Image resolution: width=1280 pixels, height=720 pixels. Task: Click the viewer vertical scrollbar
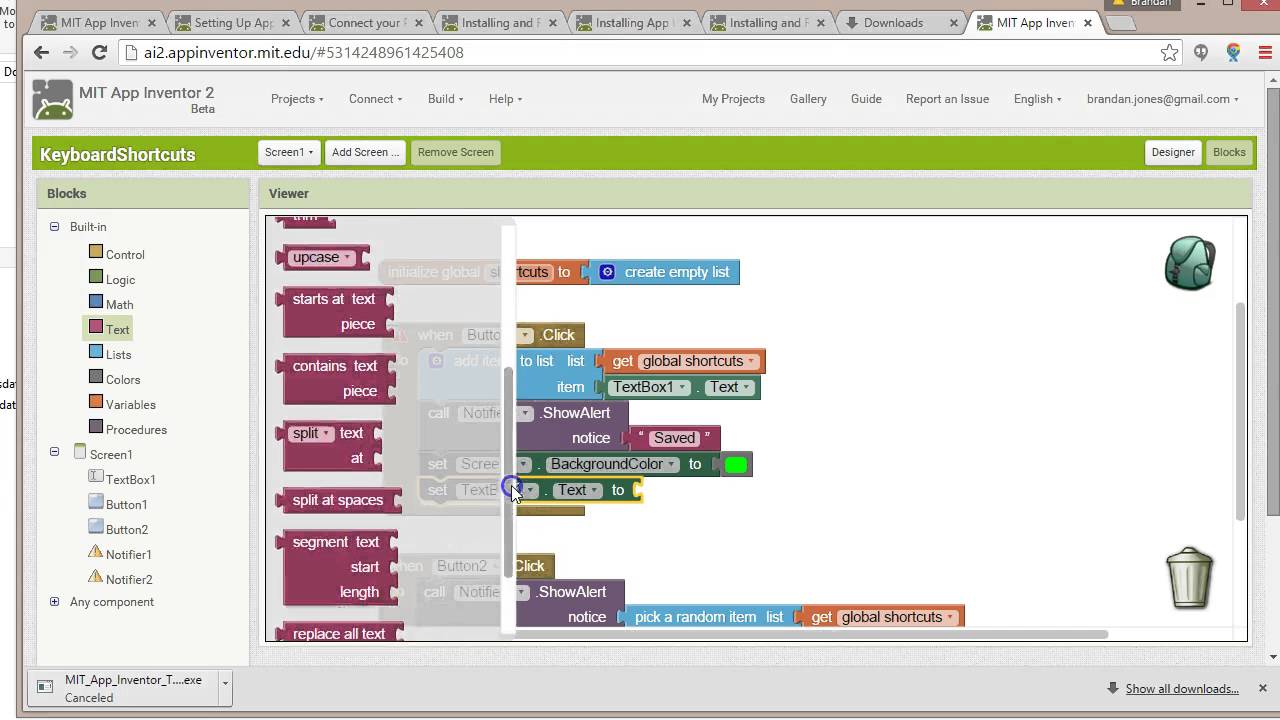[1241, 410]
